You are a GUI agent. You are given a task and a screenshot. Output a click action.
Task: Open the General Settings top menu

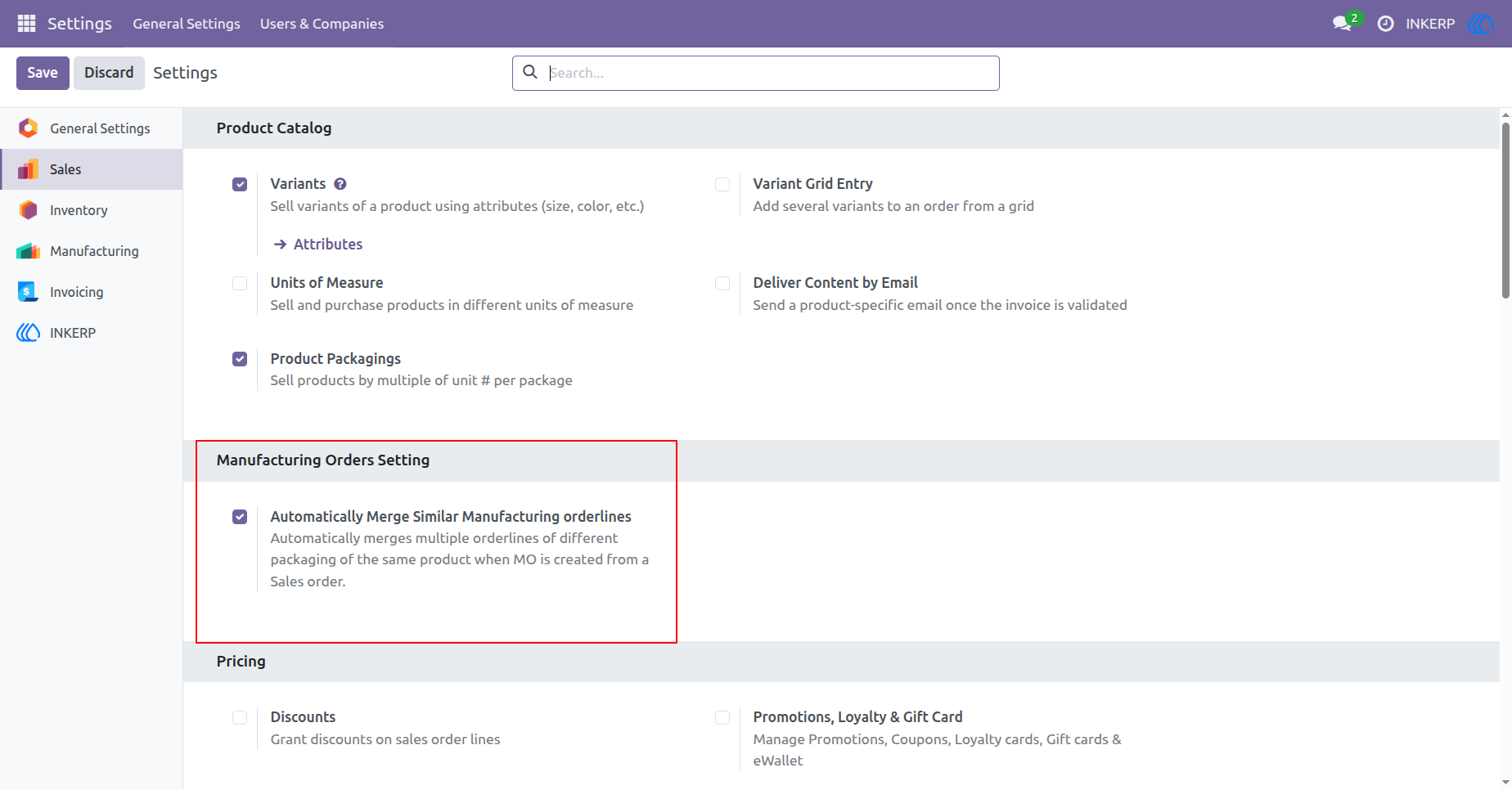(187, 24)
